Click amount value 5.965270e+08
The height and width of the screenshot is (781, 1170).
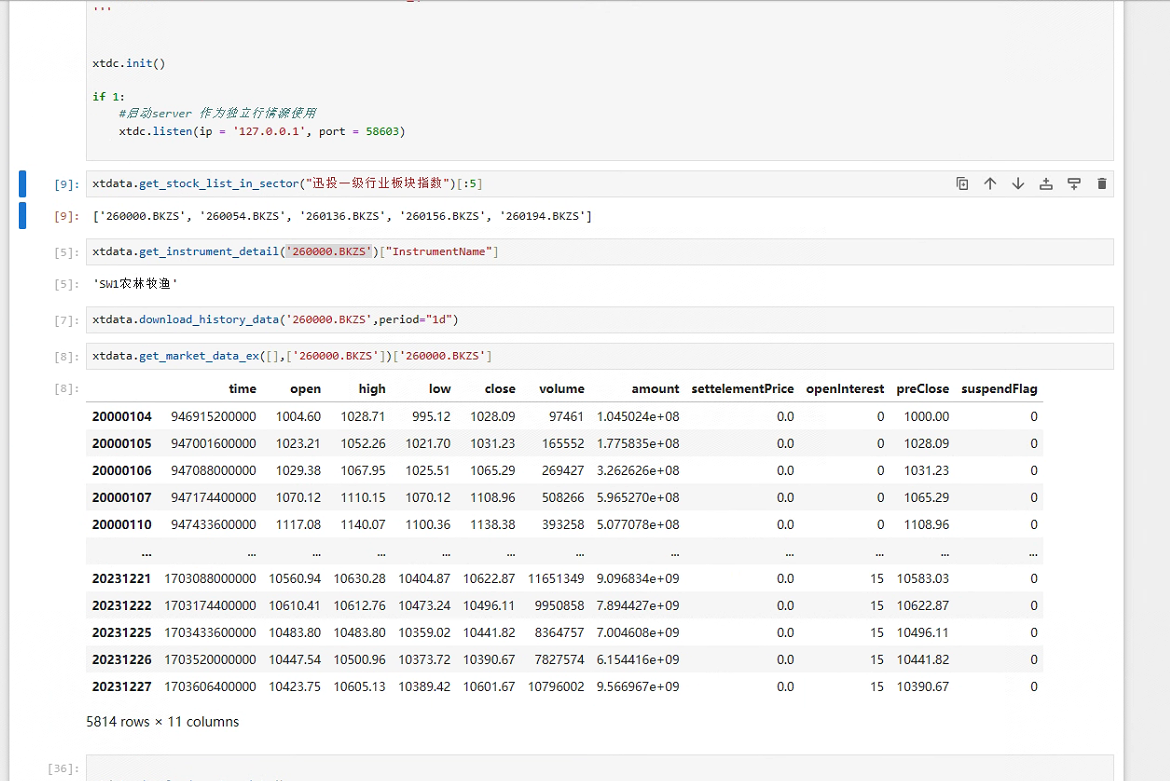click(x=638, y=498)
